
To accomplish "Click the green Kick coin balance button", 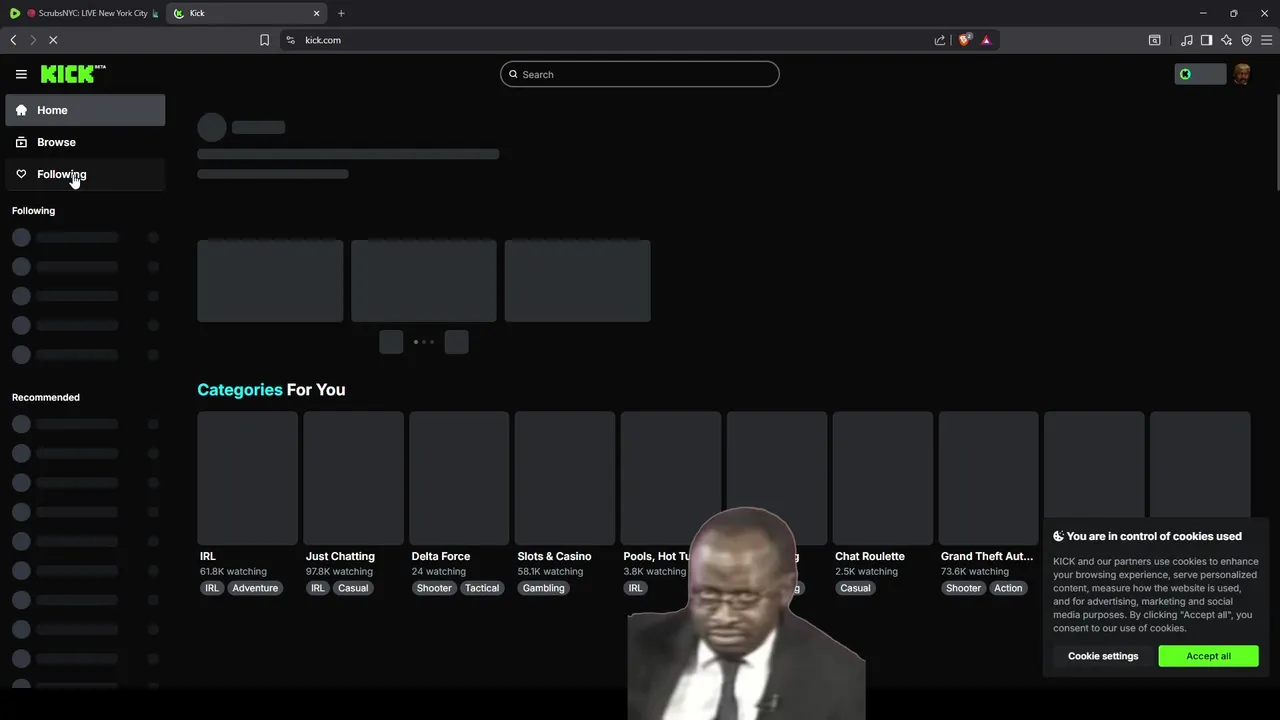I will pos(1200,74).
